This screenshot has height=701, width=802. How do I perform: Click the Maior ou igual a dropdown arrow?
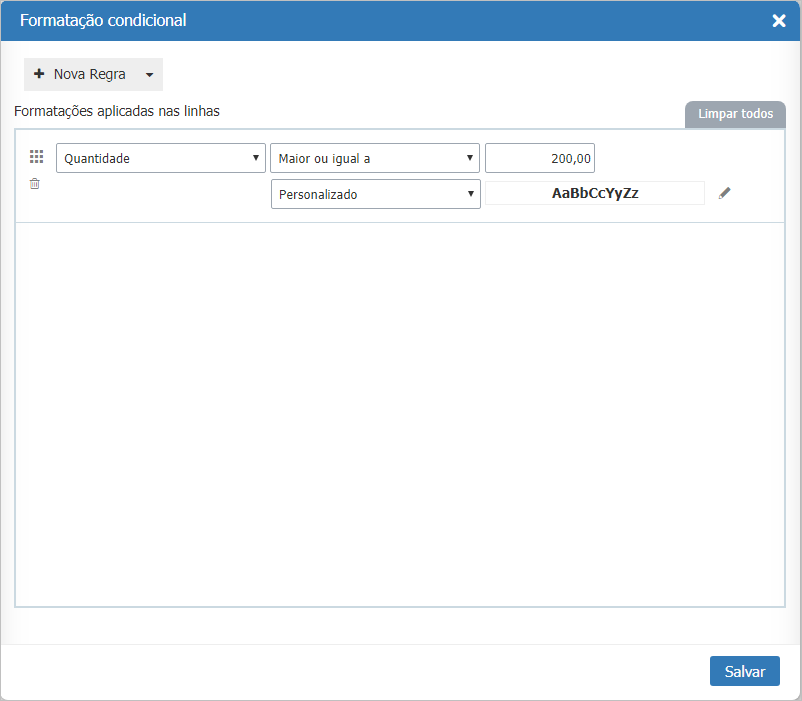click(469, 157)
